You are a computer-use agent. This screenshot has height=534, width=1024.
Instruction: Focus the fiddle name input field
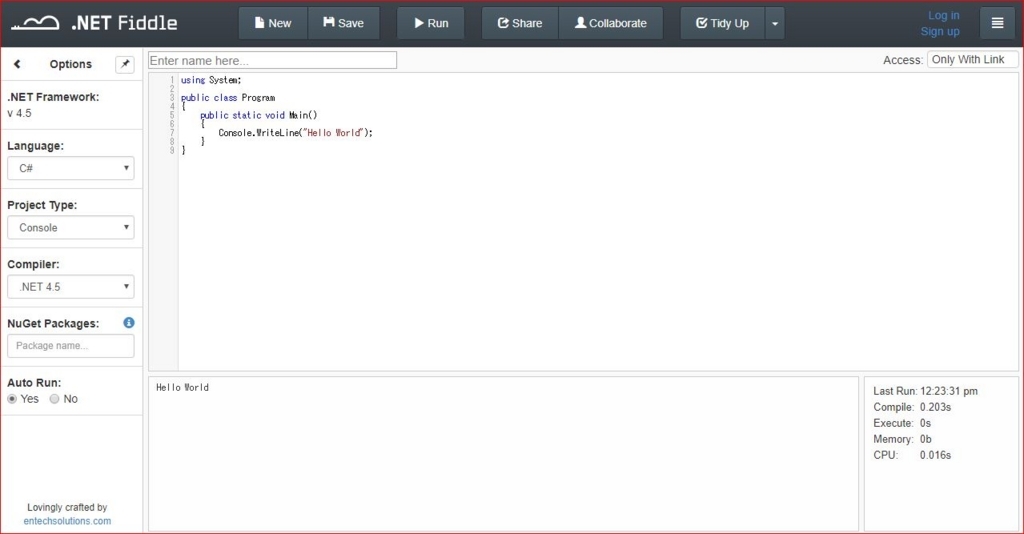click(272, 60)
